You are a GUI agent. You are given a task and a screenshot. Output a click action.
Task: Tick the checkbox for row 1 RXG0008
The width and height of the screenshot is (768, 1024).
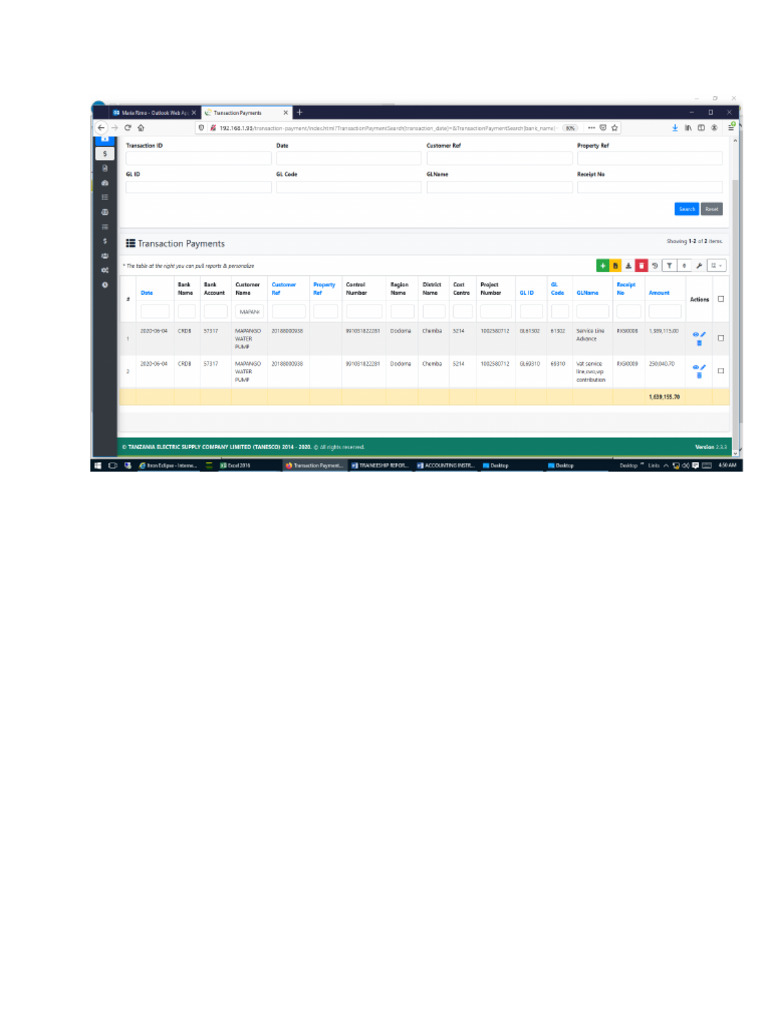click(721, 338)
